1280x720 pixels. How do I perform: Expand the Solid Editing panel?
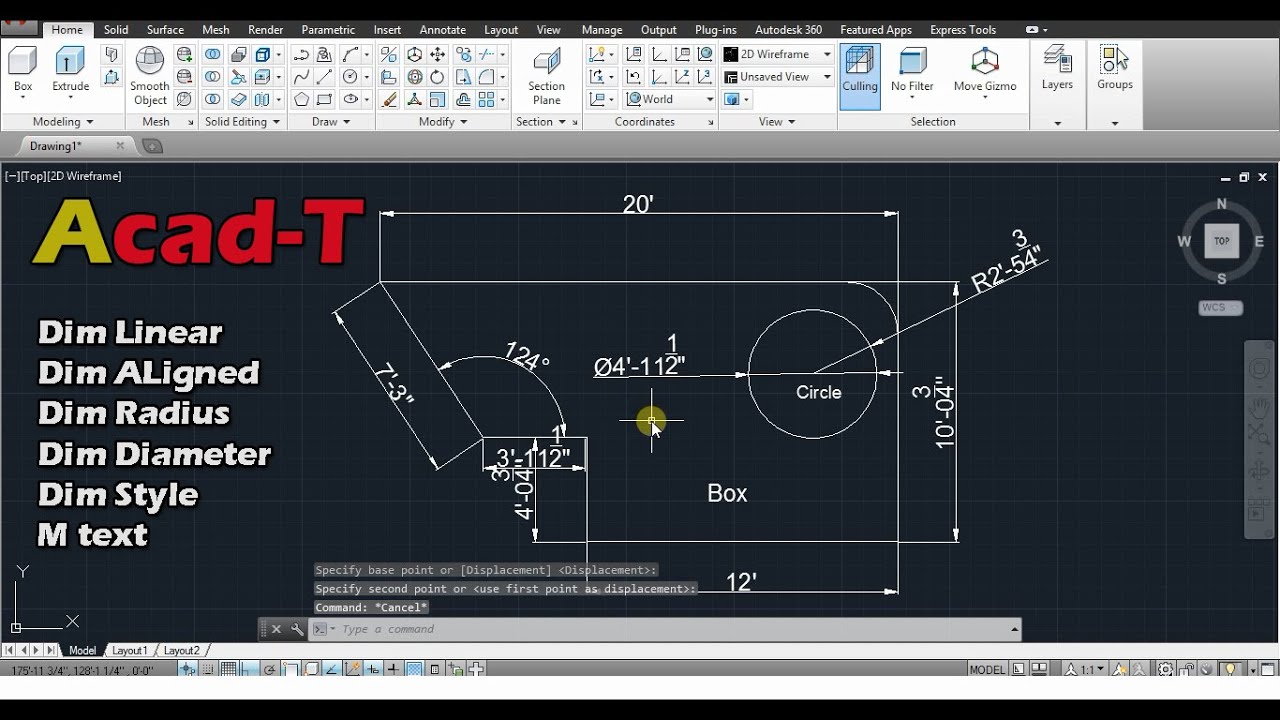point(243,122)
